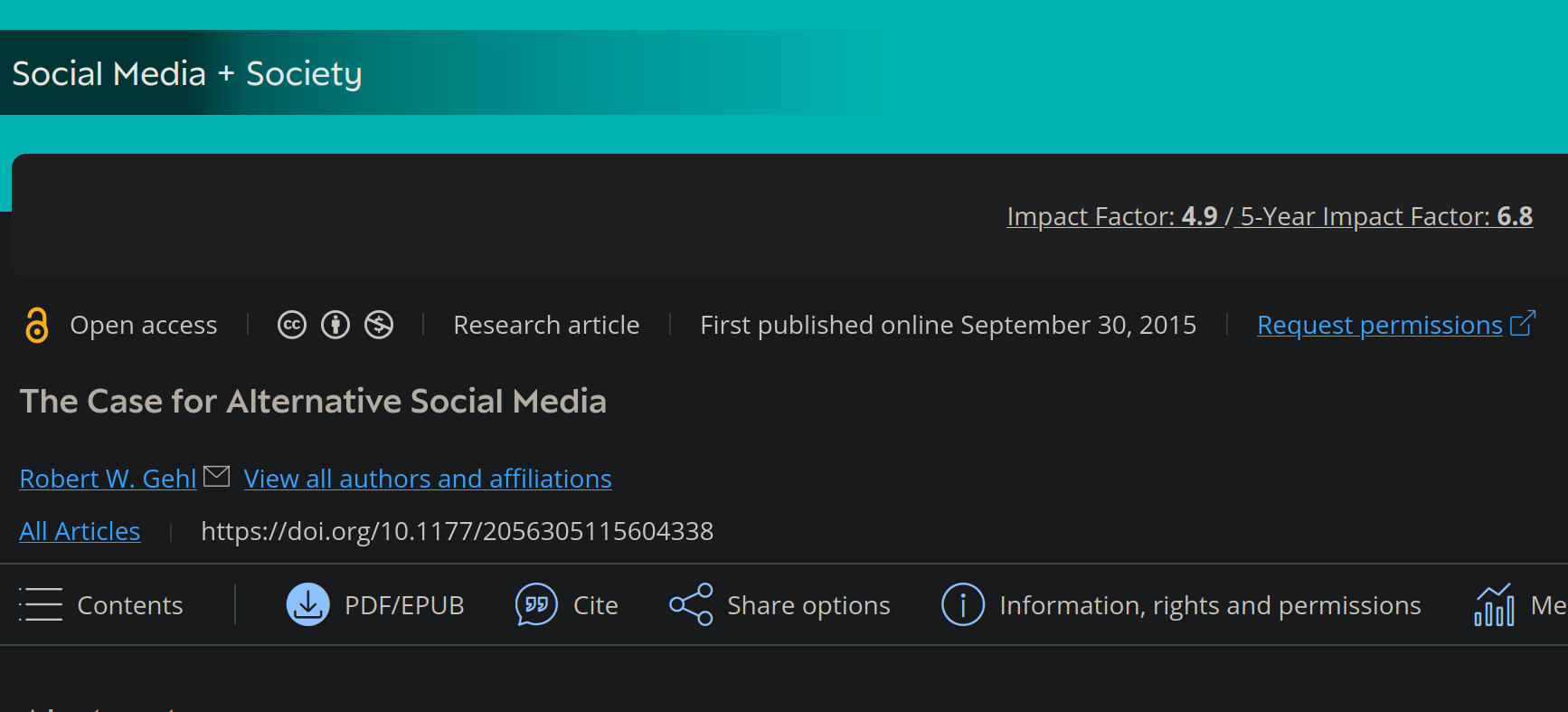Open author Robert W. Gehl profile
Screen dimensions: 1568x712
pos(108,479)
